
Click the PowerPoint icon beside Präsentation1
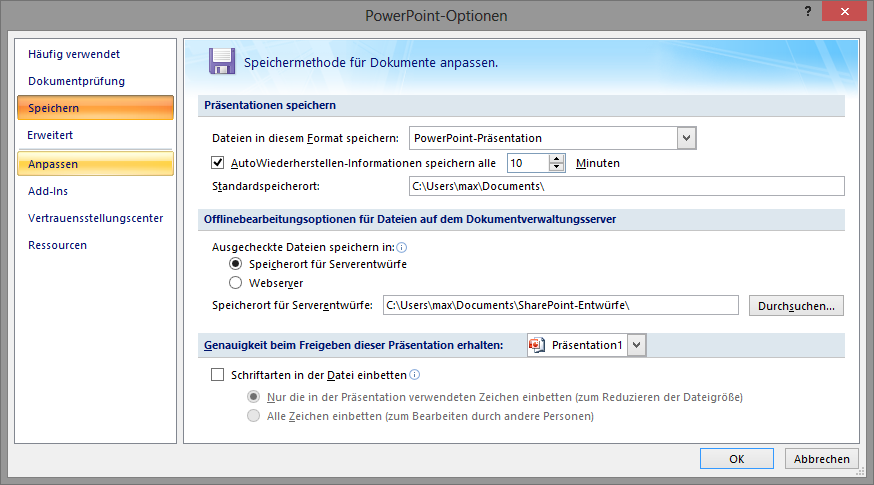pyautogui.click(x=537, y=345)
